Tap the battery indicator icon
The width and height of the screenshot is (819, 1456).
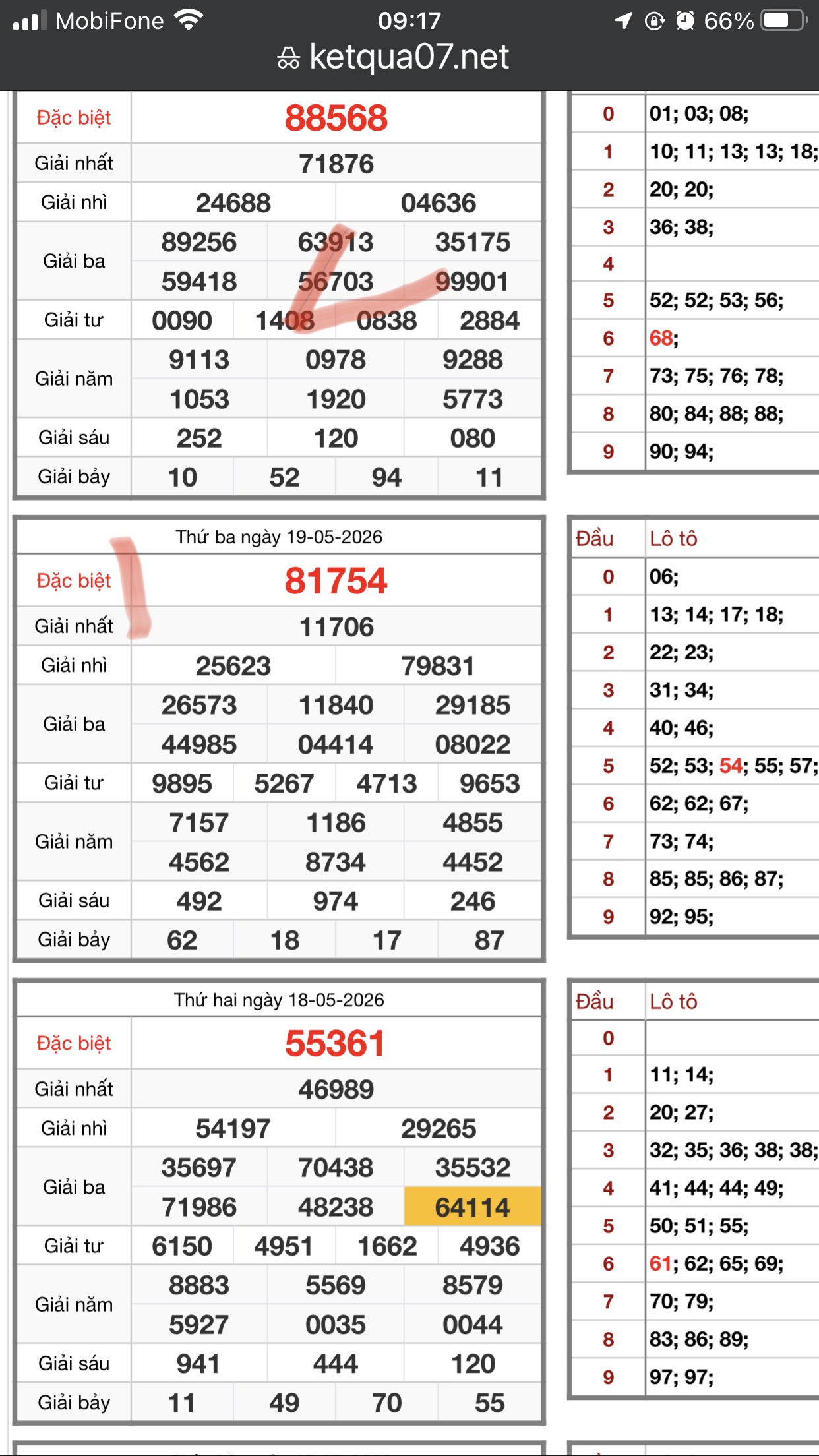click(784, 20)
